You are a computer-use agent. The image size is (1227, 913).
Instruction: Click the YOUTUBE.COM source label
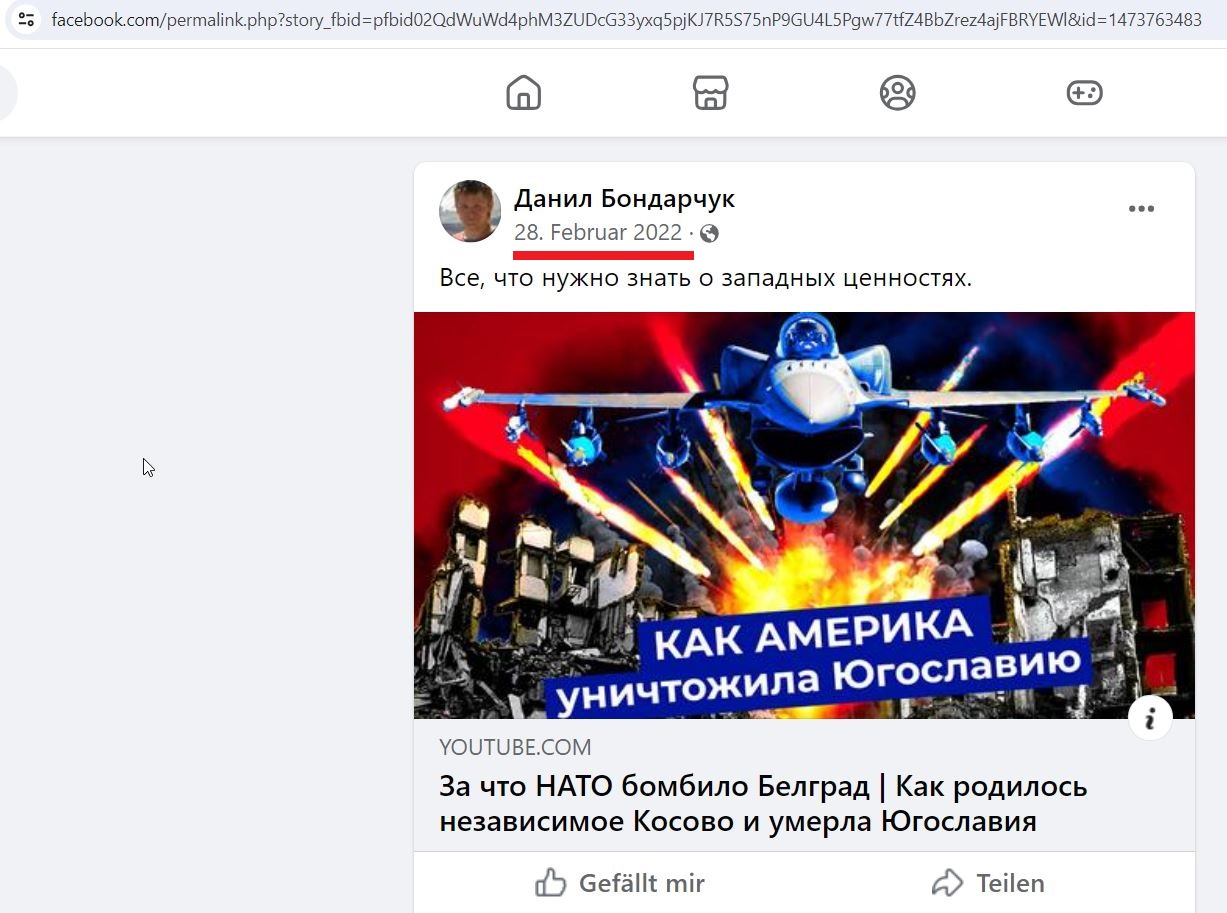click(x=515, y=747)
